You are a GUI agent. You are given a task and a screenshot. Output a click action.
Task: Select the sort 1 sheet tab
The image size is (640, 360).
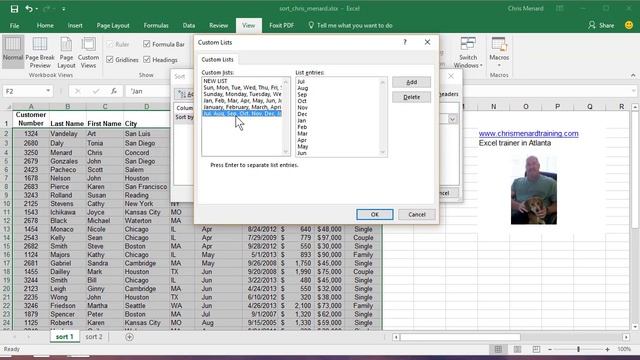click(64, 337)
